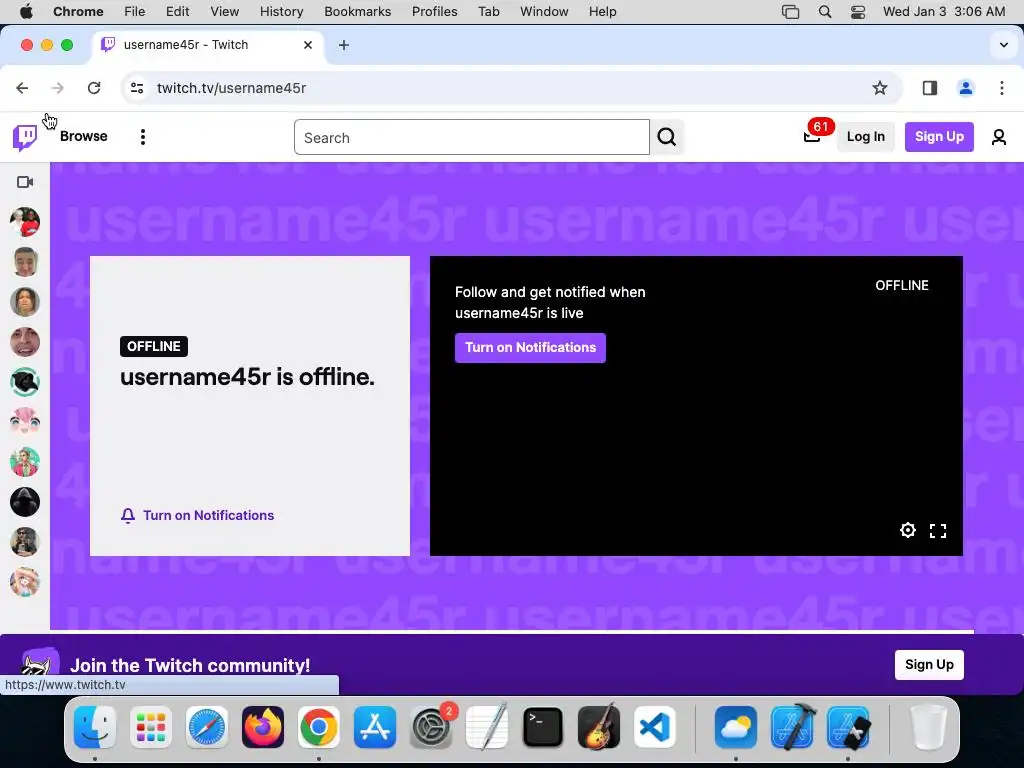
Task: Open App Store from the dock
Action: point(375,727)
